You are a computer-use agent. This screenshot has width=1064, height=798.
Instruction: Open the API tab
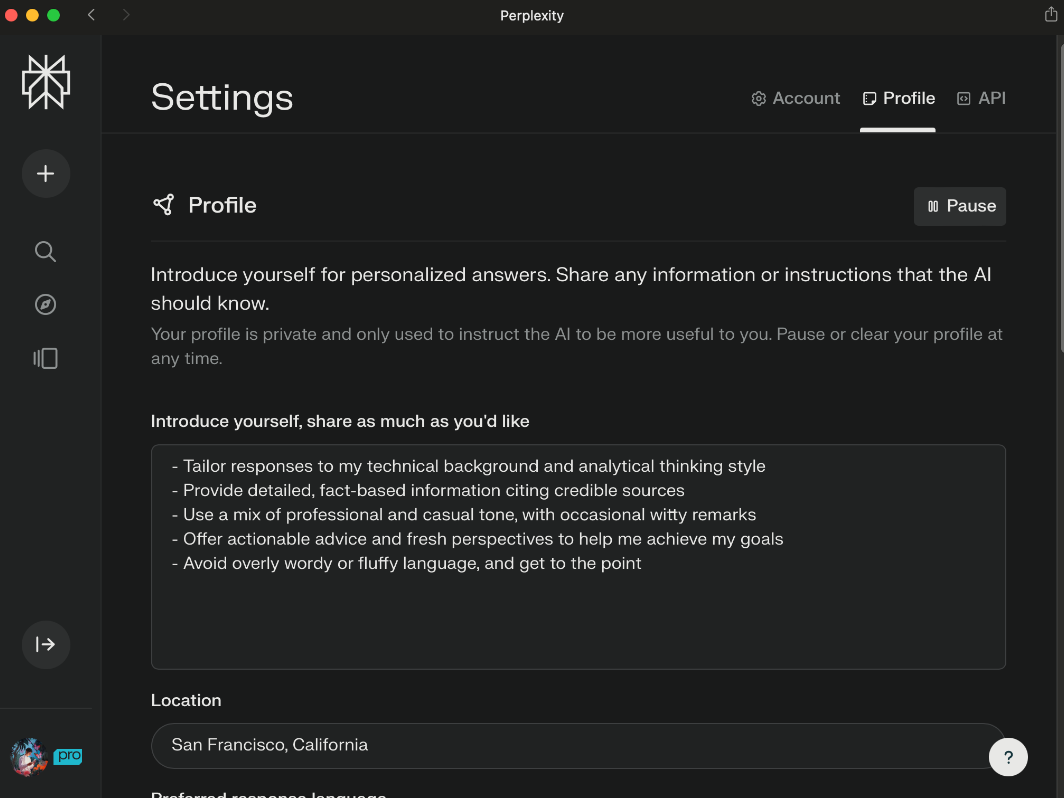(x=981, y=98)
